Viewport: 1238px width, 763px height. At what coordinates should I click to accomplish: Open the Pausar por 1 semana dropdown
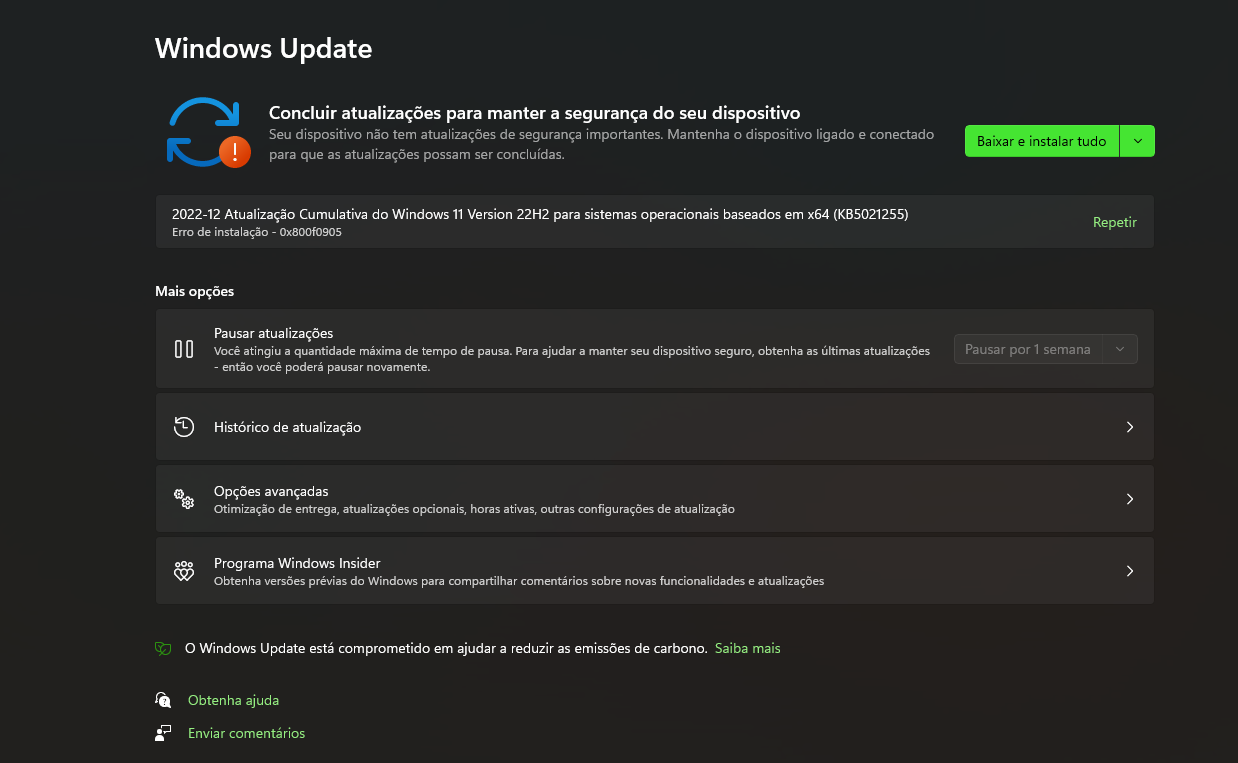1046,349
